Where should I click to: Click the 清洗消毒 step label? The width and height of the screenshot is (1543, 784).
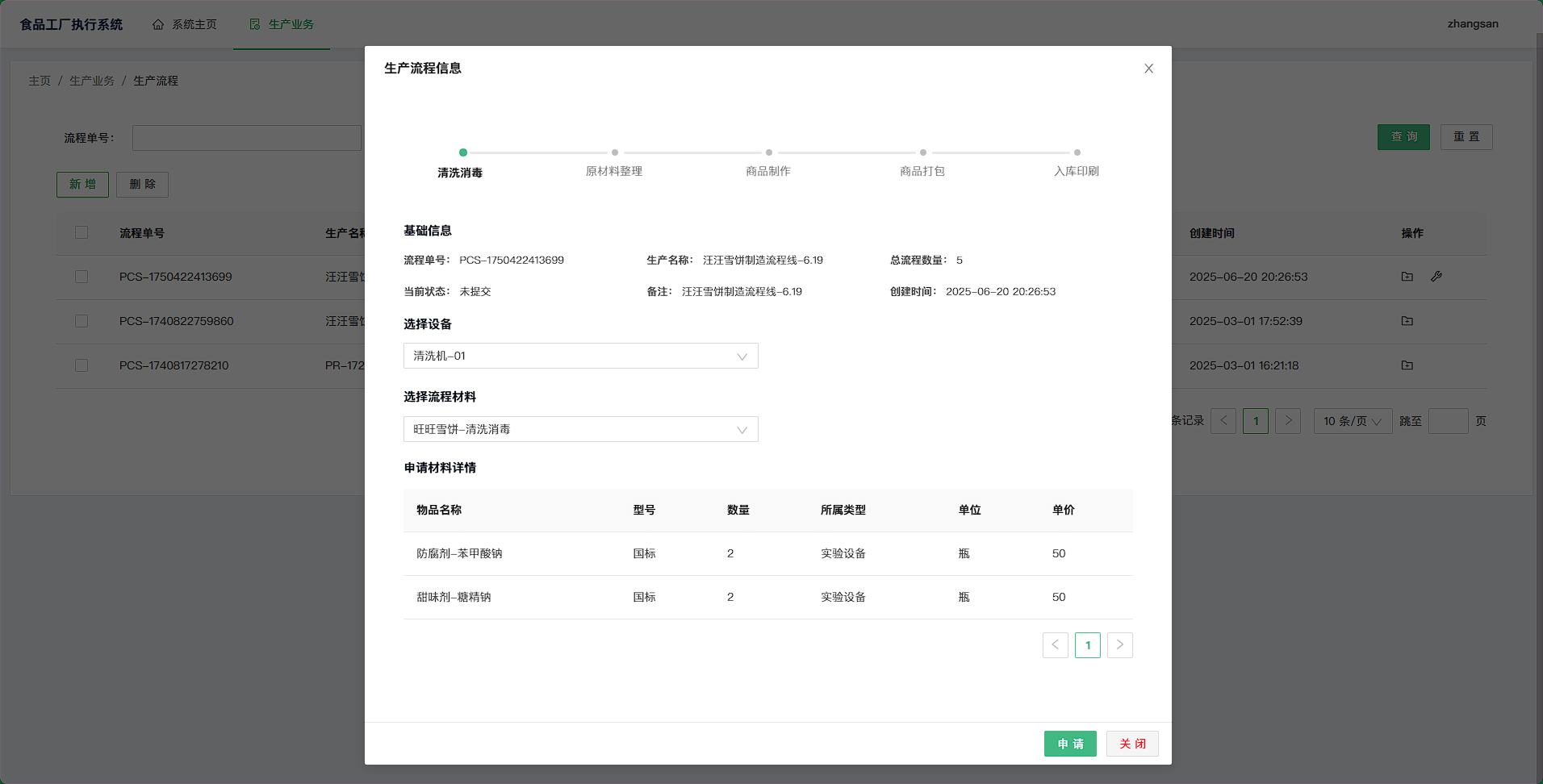[x=460, y=173]
